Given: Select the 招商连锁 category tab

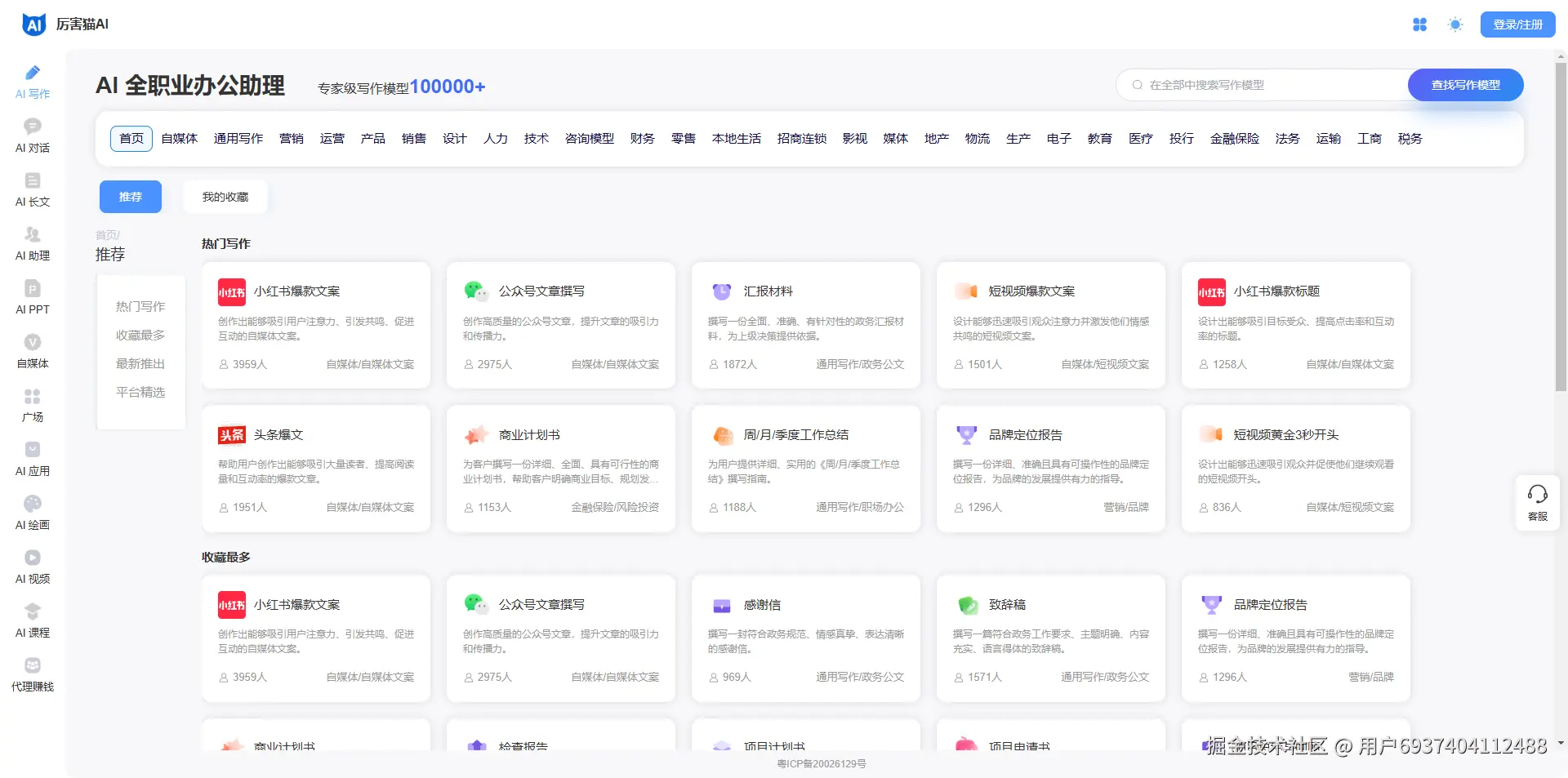Looking at the screenshot, I should [x=802, y=139].
